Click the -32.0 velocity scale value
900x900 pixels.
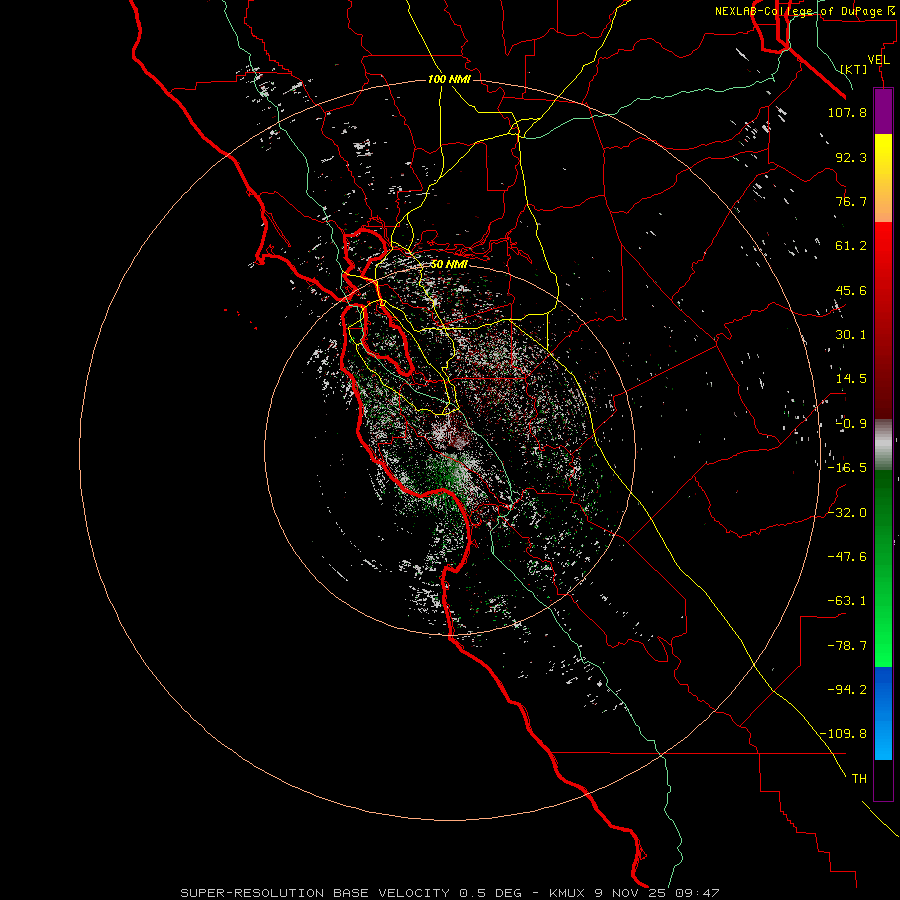847,513
